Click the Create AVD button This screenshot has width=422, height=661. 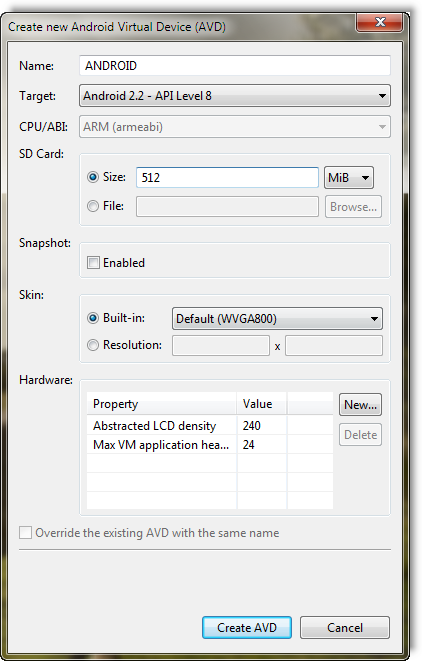coord(247,628)
